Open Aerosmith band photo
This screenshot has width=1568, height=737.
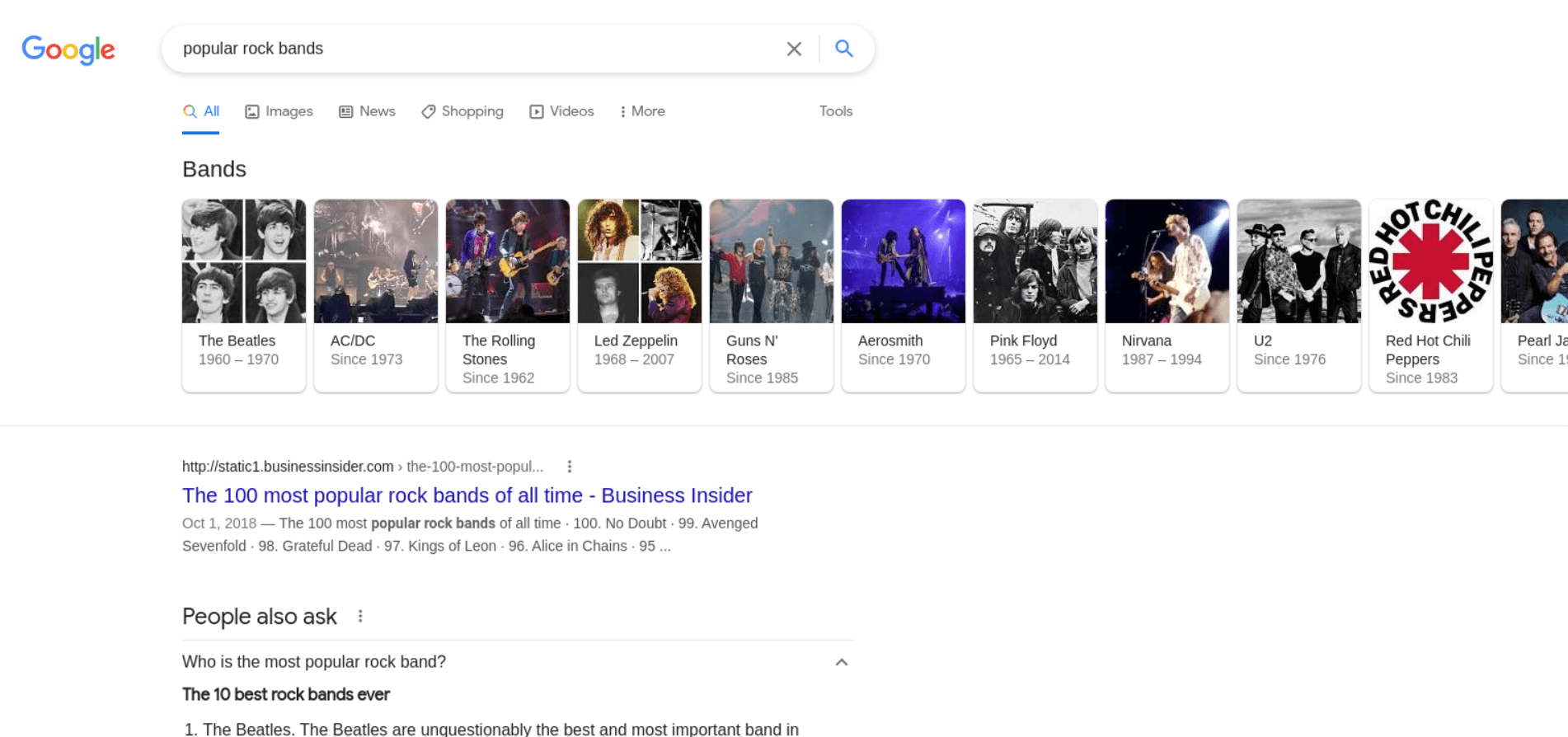click(904, 261)
